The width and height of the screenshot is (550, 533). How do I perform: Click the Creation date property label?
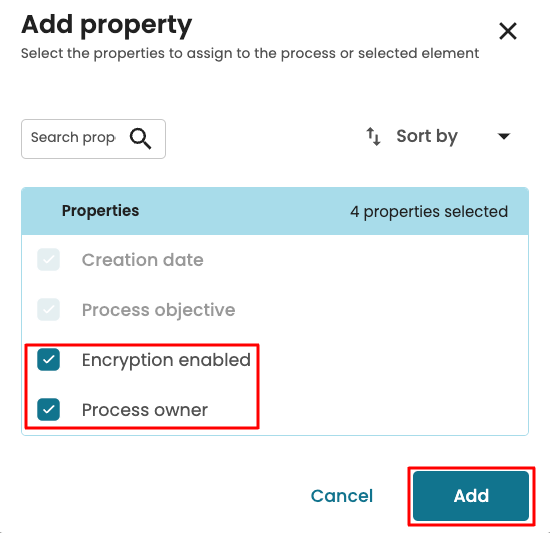pos(142,260)
